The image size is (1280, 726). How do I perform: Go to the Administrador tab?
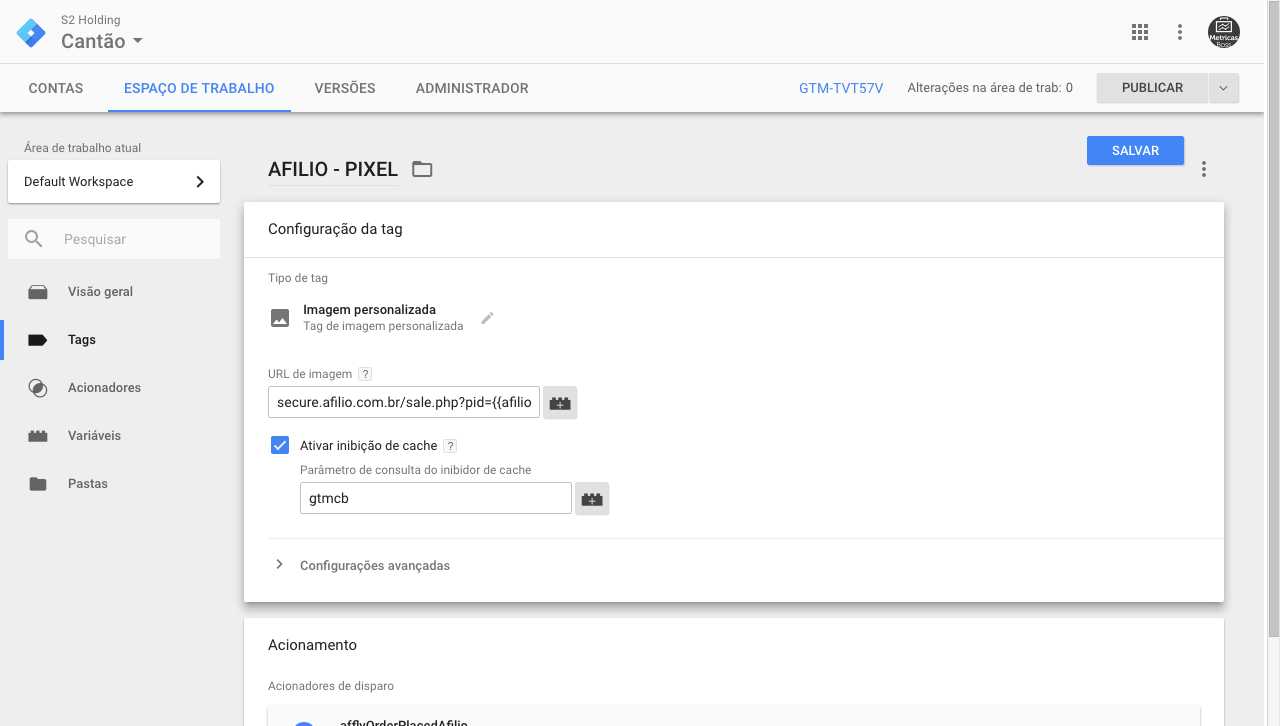472,88
